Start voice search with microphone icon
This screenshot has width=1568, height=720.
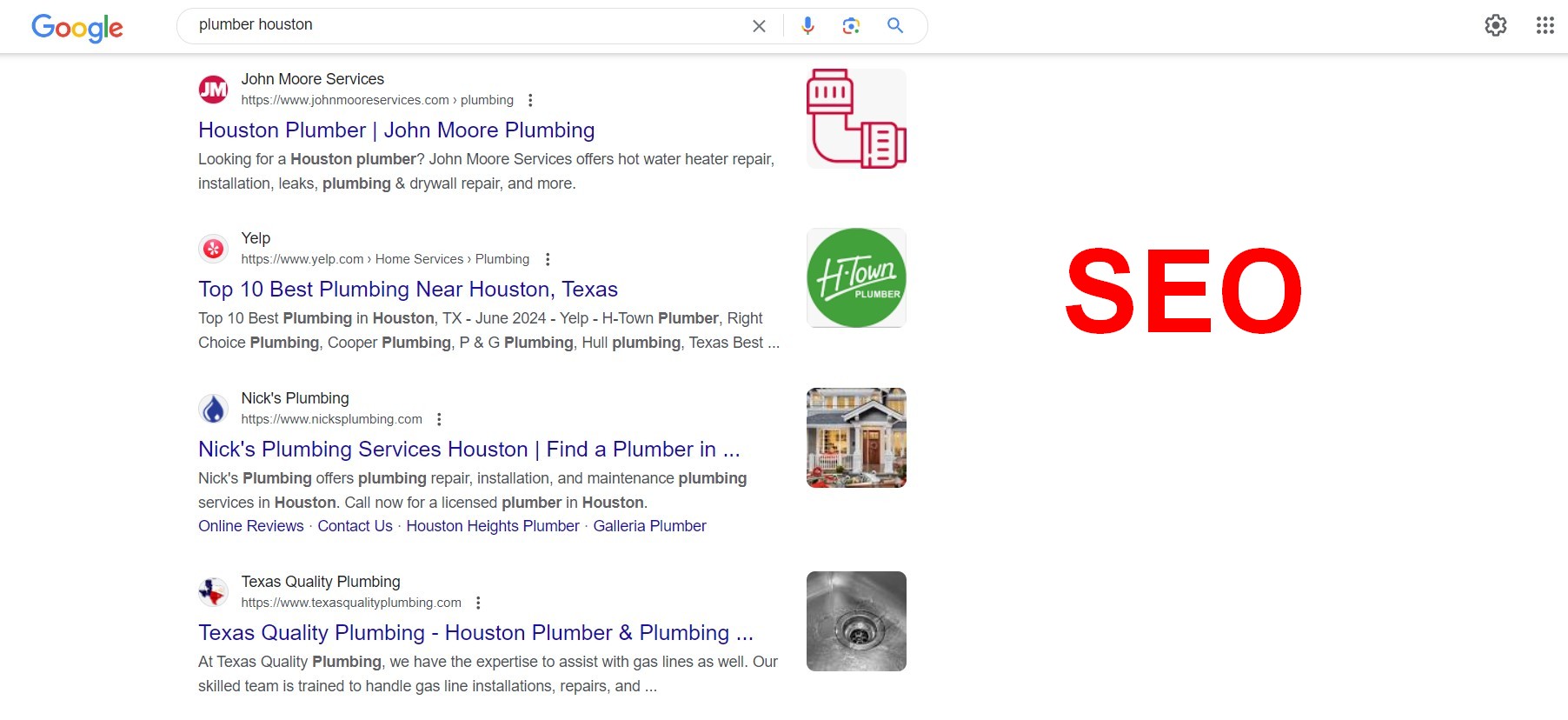point(807,26)
